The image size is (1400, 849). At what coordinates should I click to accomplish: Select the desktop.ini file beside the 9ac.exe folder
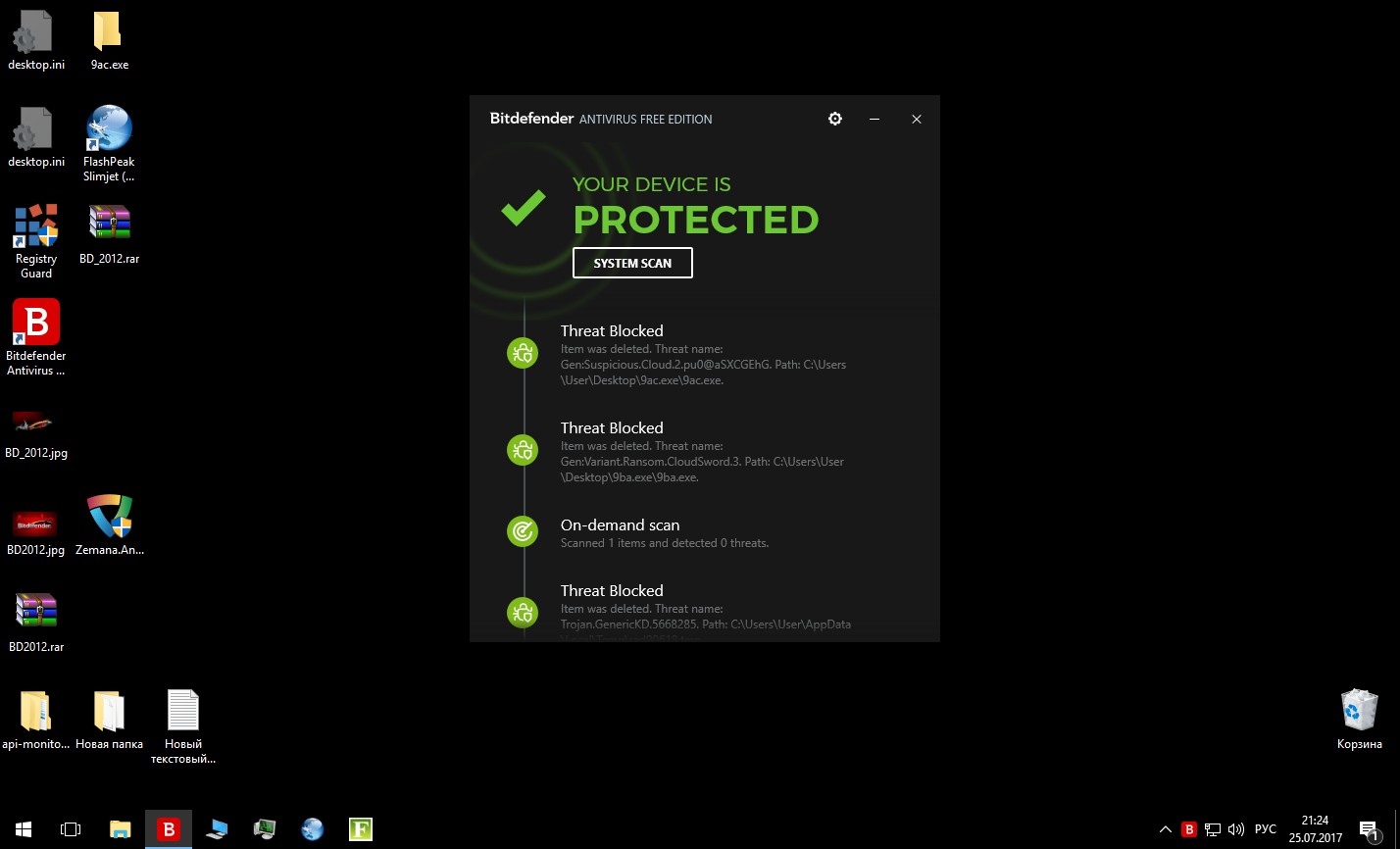[x=36, y=40]
